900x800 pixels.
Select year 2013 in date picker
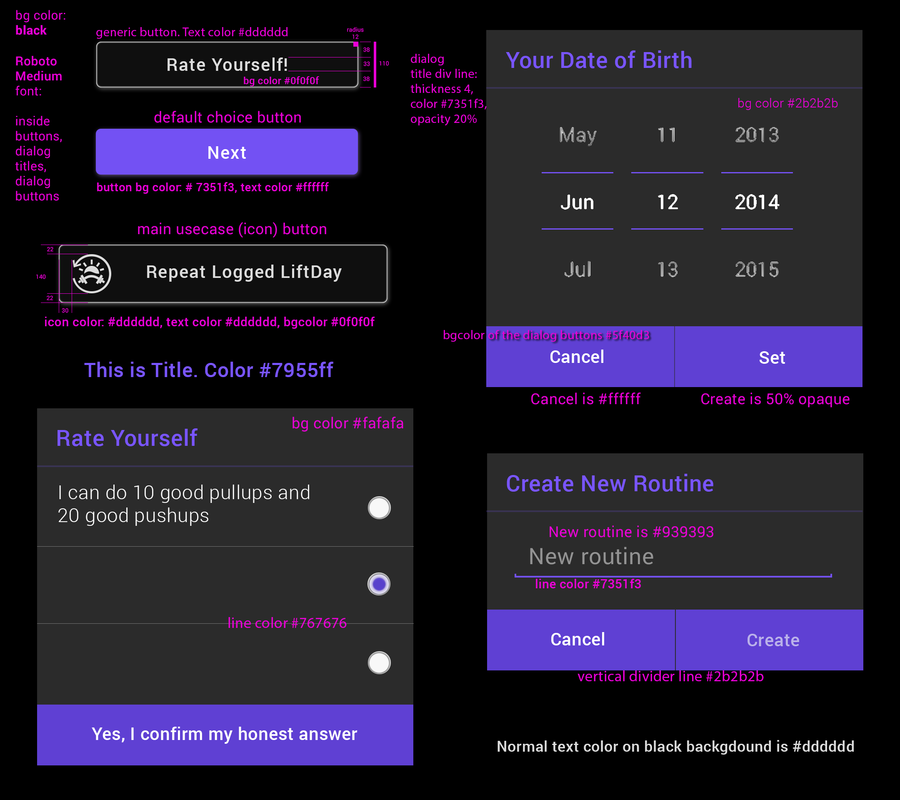point(757,135)
